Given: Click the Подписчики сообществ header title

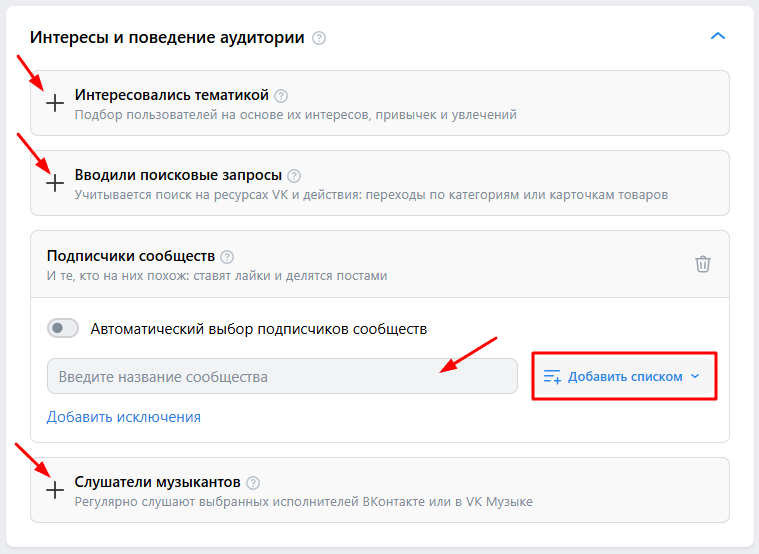Looking at the screenshot, I should click(x=129, y=256).
